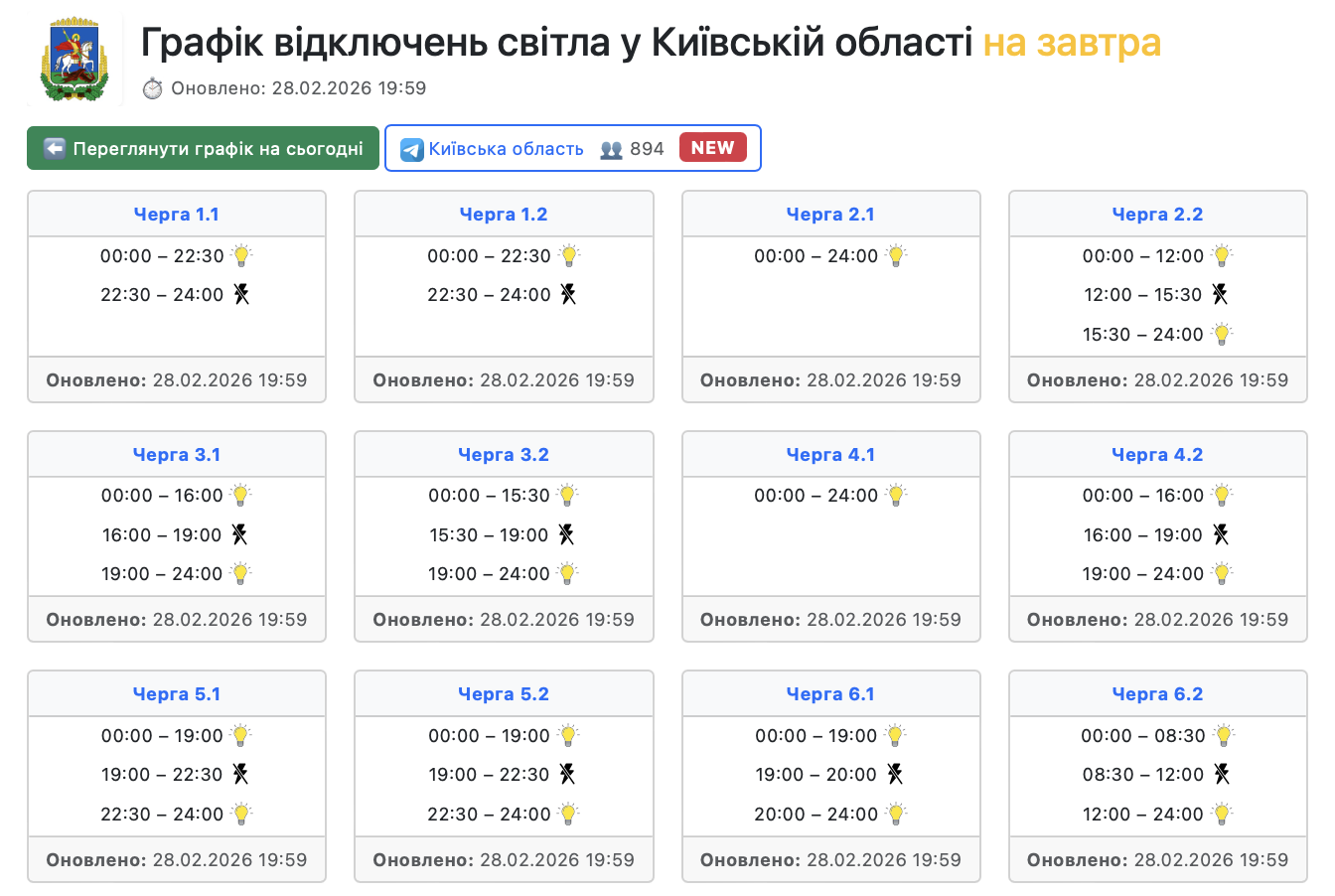Screen dimensions: 1335x896
Task: Open the Черга 1.2 queue link
Action: pyautogui.click(x=504, y=215)
